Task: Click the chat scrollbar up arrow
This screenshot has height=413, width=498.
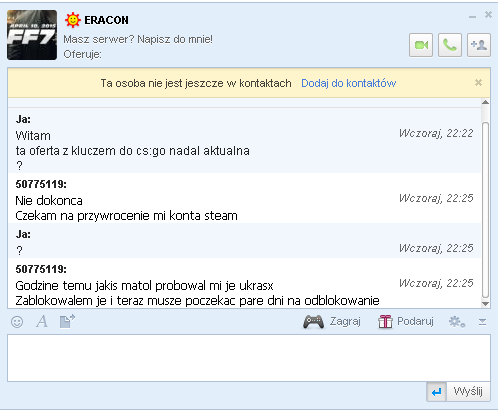Action: (485, 102)
